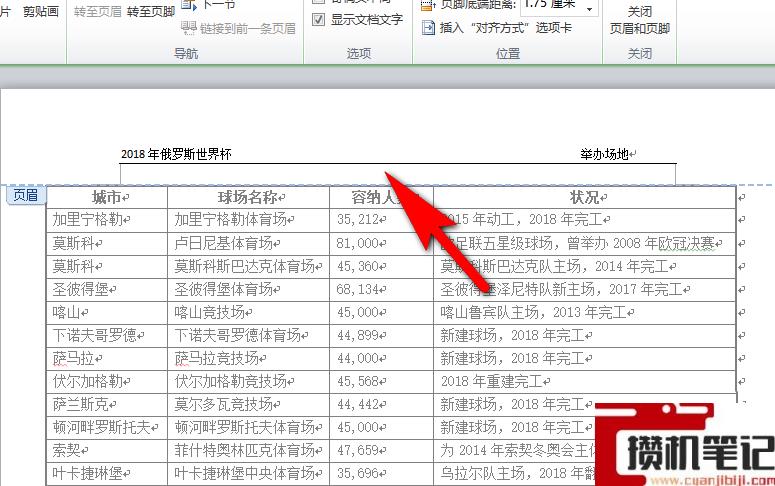775x486 pixels.
Task: Click 转至页脚 to go to the footer
Action: [151, 12]
